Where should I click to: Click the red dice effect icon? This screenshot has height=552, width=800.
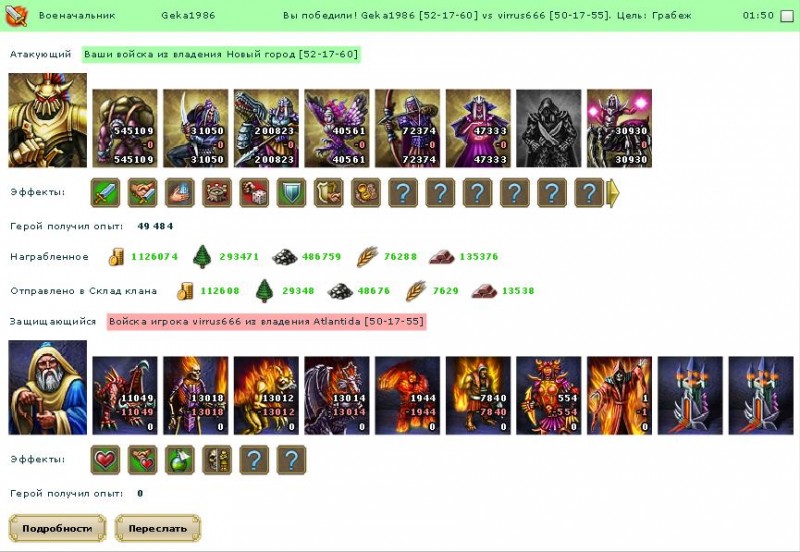click(x=254, y=193)
